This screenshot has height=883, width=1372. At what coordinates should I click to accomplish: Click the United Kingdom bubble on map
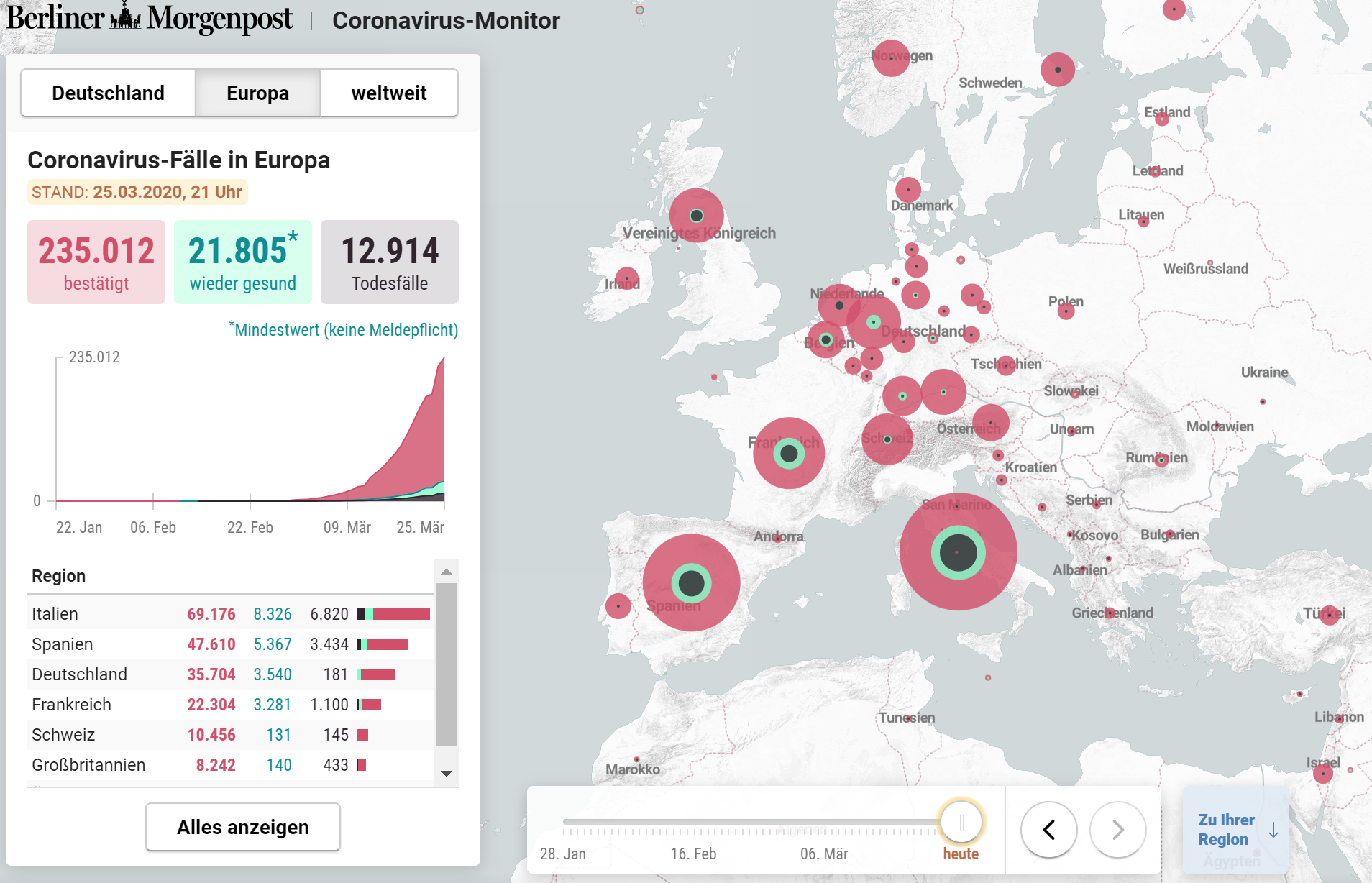696,216
